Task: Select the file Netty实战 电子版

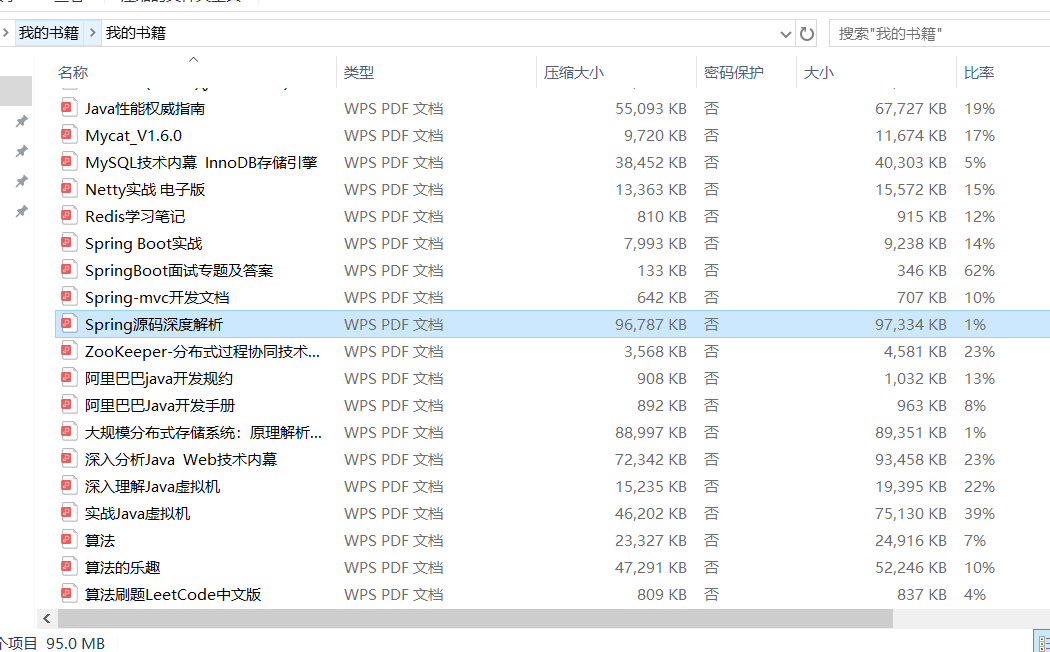Action: tap(145, 189)
